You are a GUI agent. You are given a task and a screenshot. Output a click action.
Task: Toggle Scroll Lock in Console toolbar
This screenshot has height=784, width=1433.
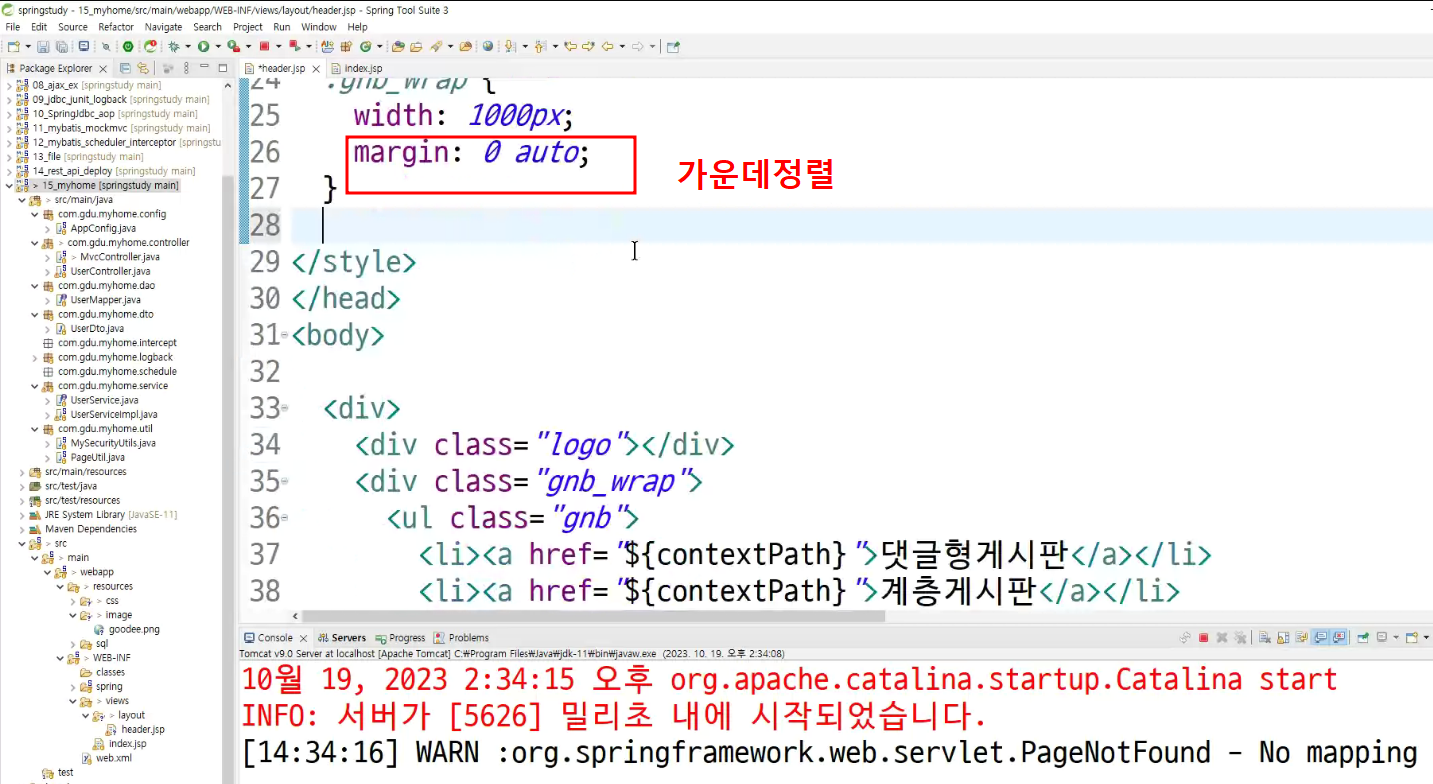(x=1283, y=637)
